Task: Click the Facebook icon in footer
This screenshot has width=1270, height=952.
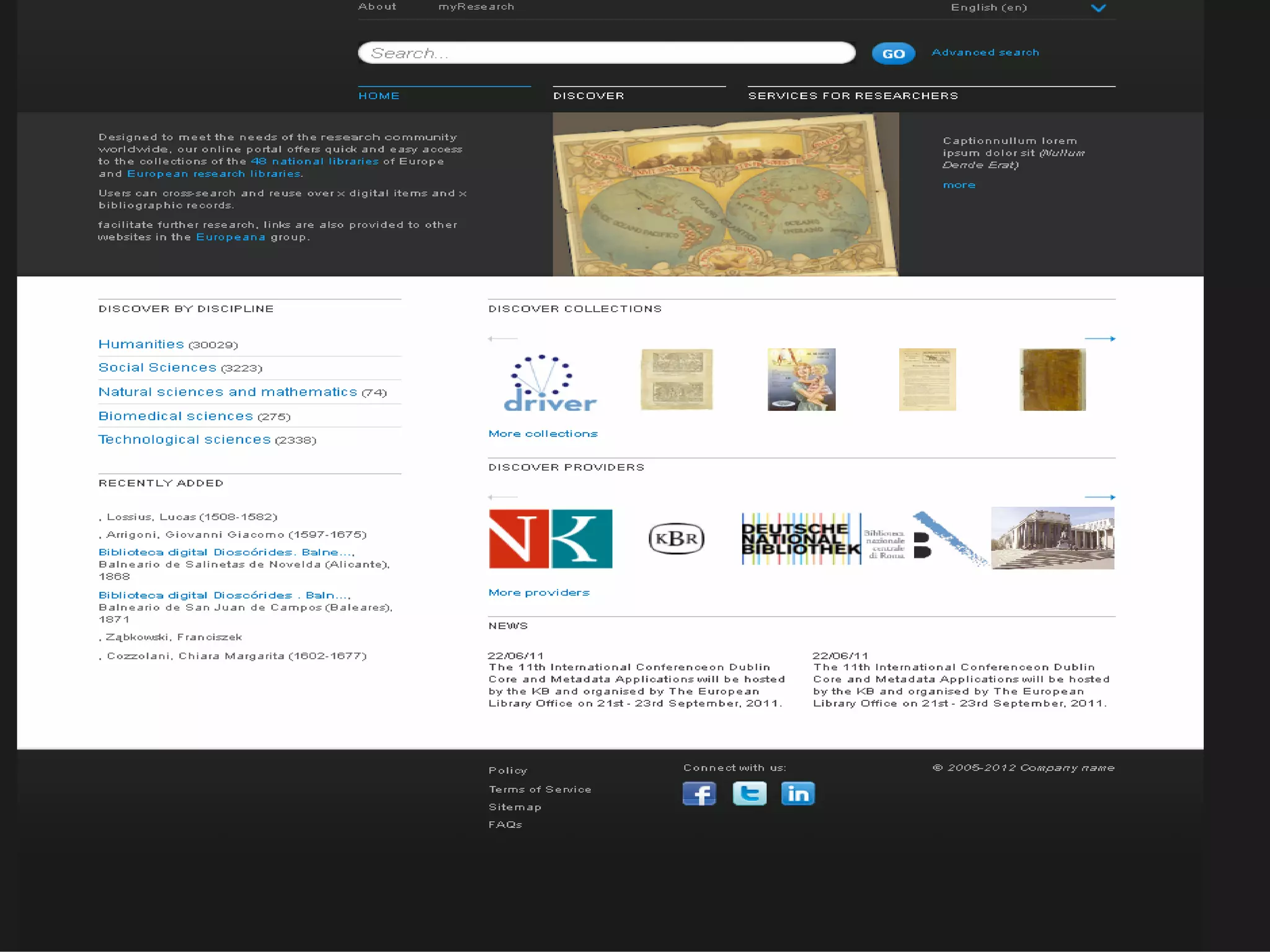Action: click(x=699, y=793)
